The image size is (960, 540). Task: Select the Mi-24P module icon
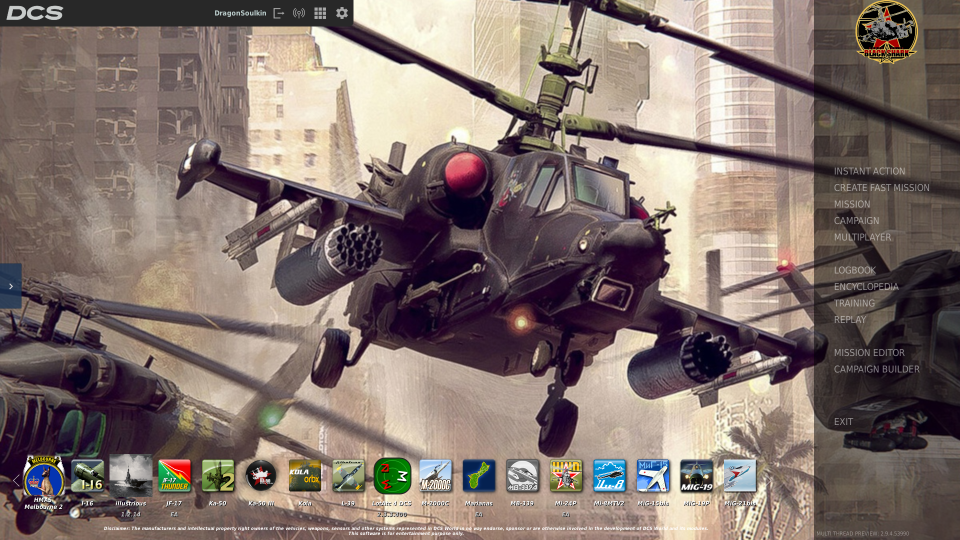pyautogui.click(x=566, y=476)
